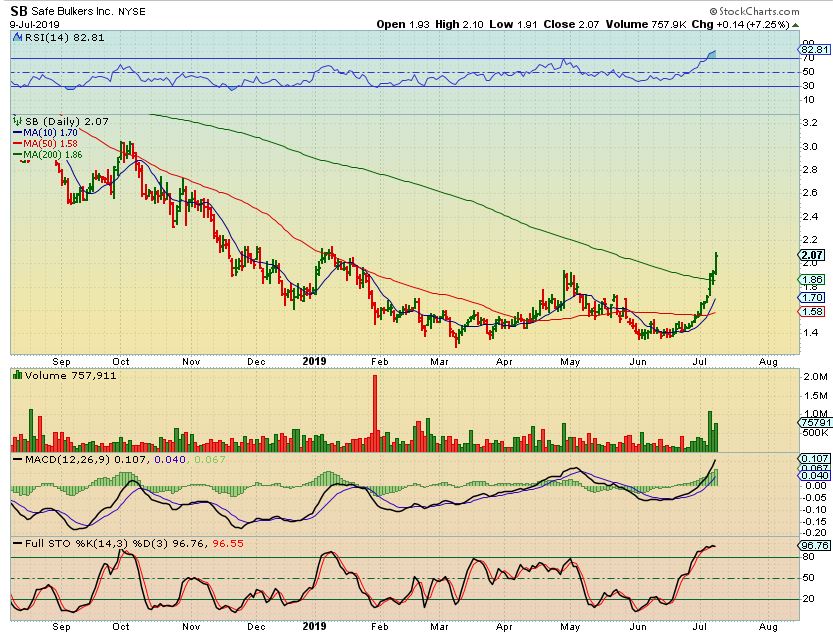Viewport: 833px width, 639px height.
Task: Click the SB (Daily) candlestick legend icon
Action: (x=18, y=120)
